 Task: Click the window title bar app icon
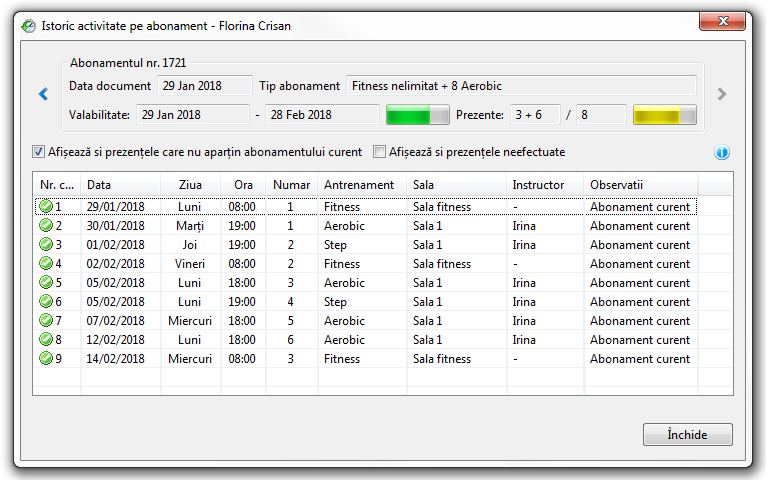coord(29,26)
